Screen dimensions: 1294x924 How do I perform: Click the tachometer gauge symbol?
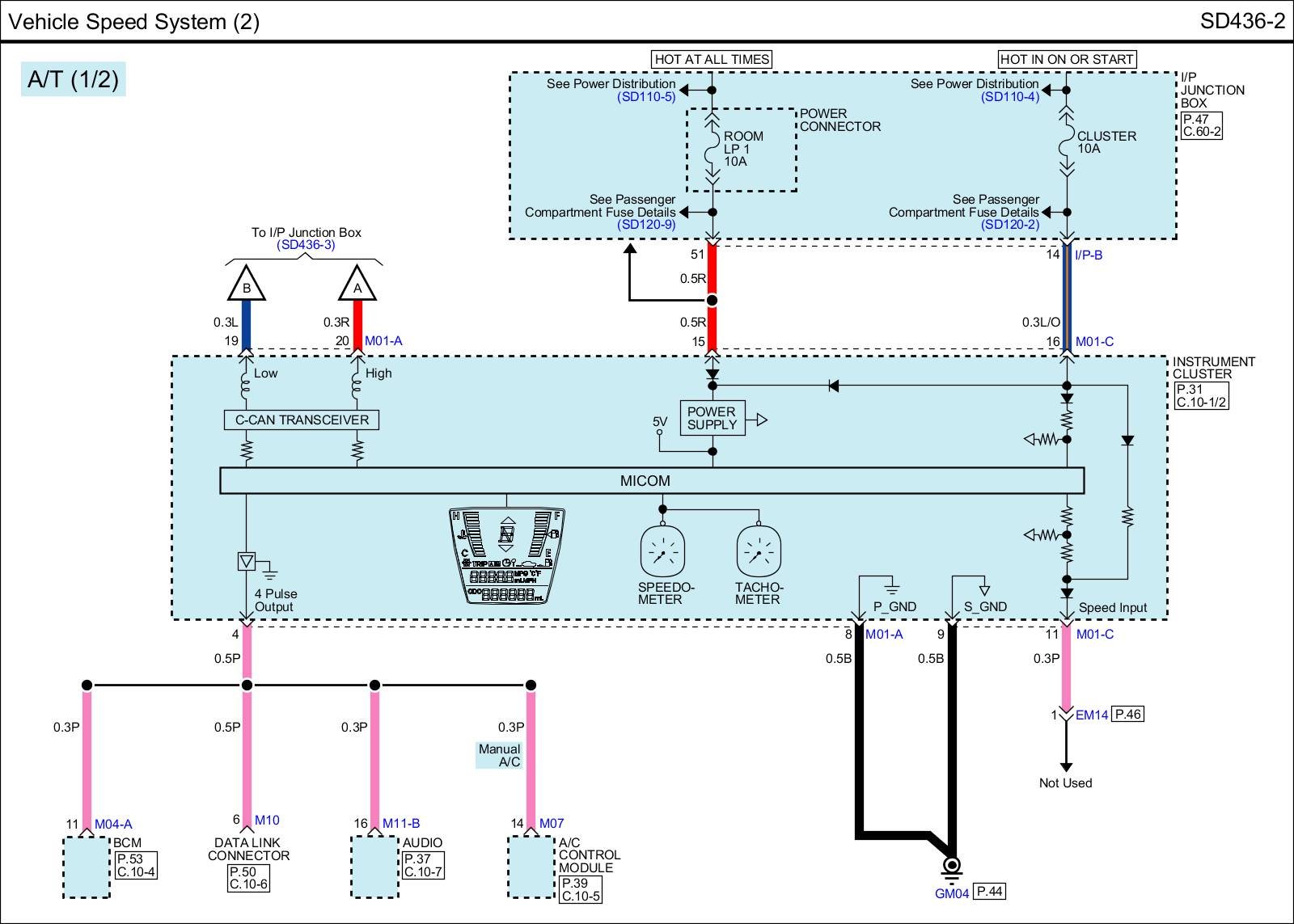click(759, 553)
